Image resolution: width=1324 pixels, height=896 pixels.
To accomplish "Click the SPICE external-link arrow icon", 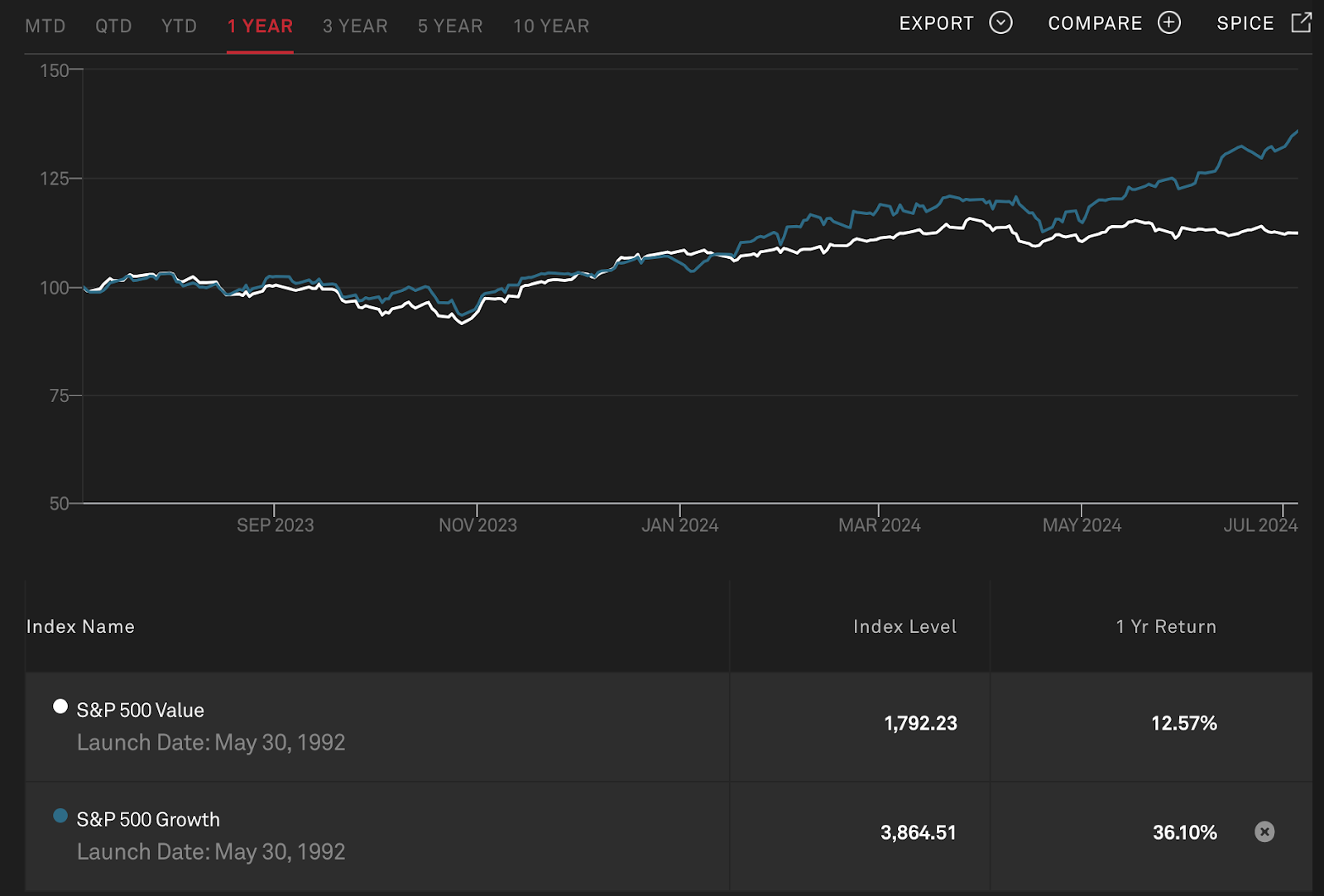I will click(1302, 22).
